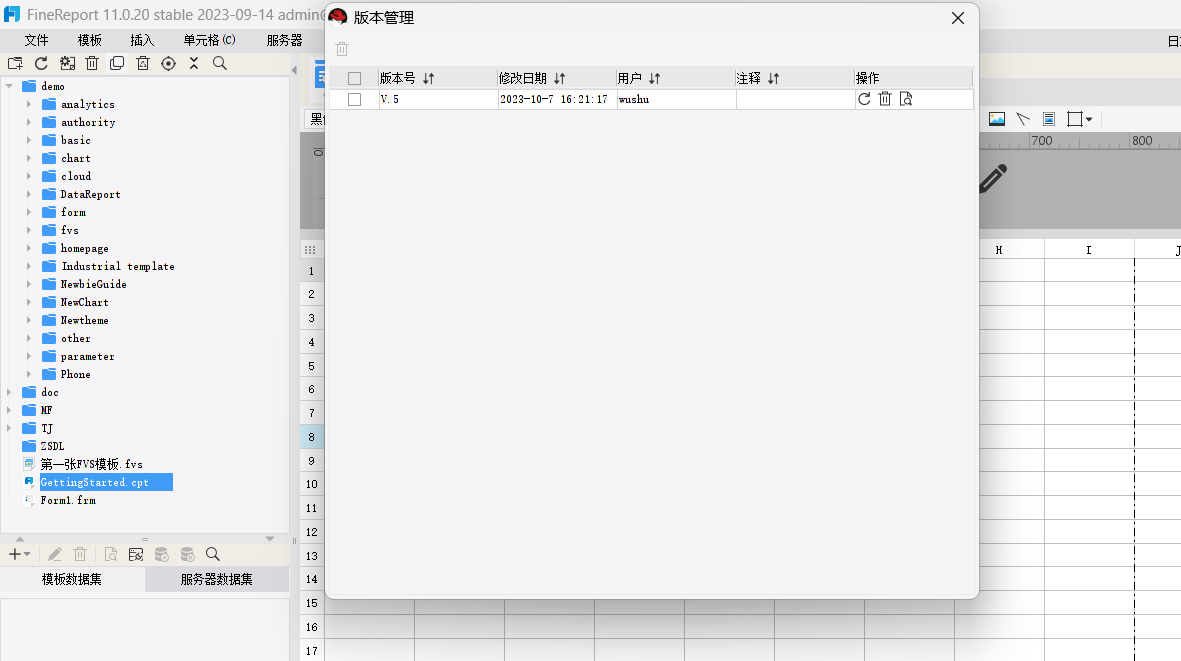Screen dimensions: 1181x661
Task: Click the GettingStarted.cpt file icon
Action: pos(29,482)
